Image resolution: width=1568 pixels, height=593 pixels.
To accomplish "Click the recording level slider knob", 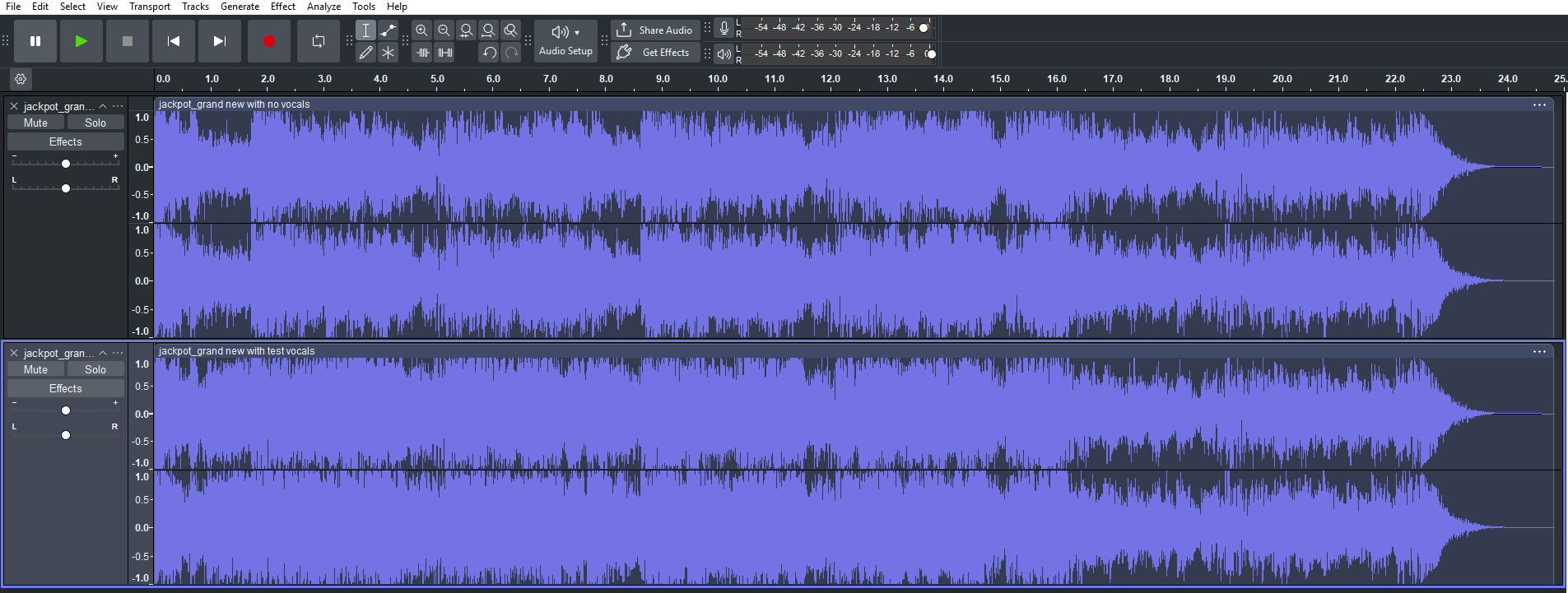I will (924, 28).
